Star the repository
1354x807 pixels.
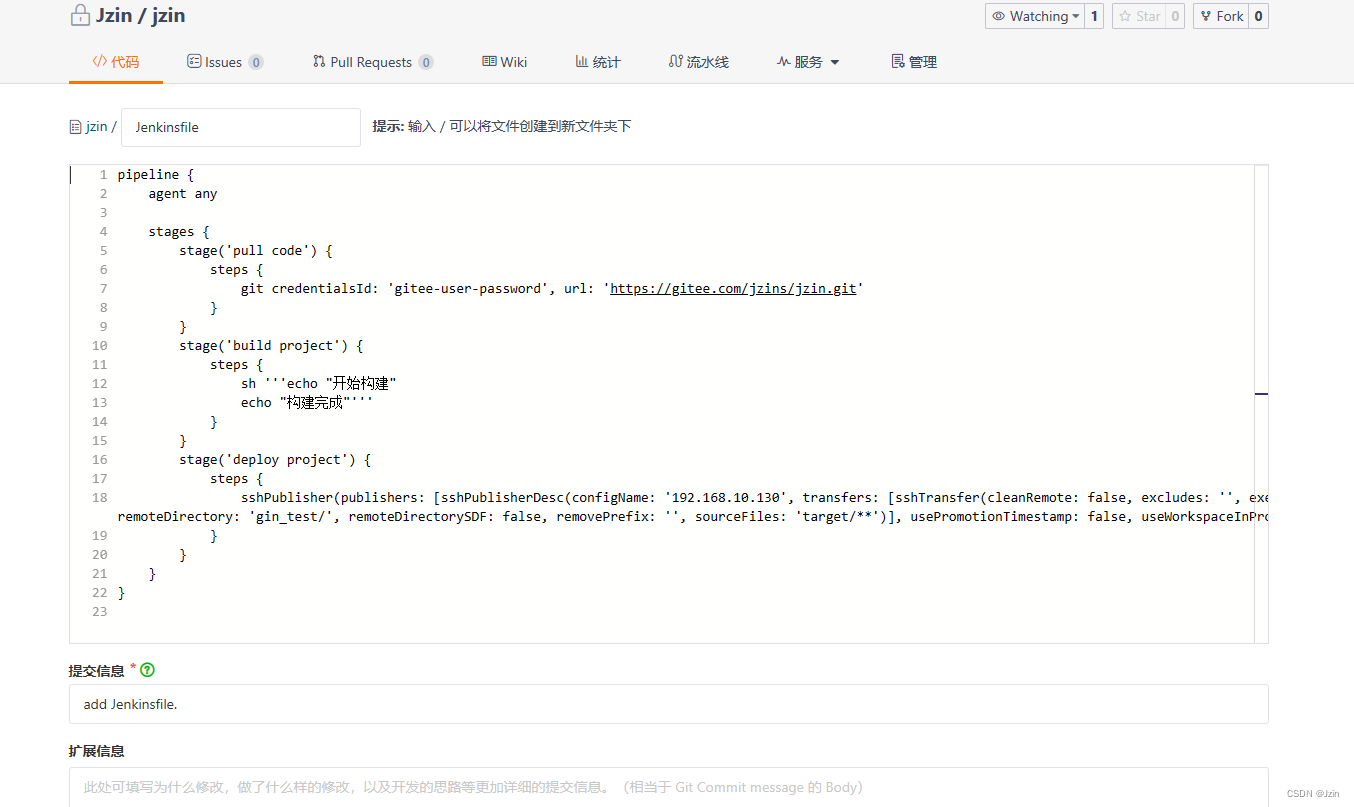[x=1139, y=16]
